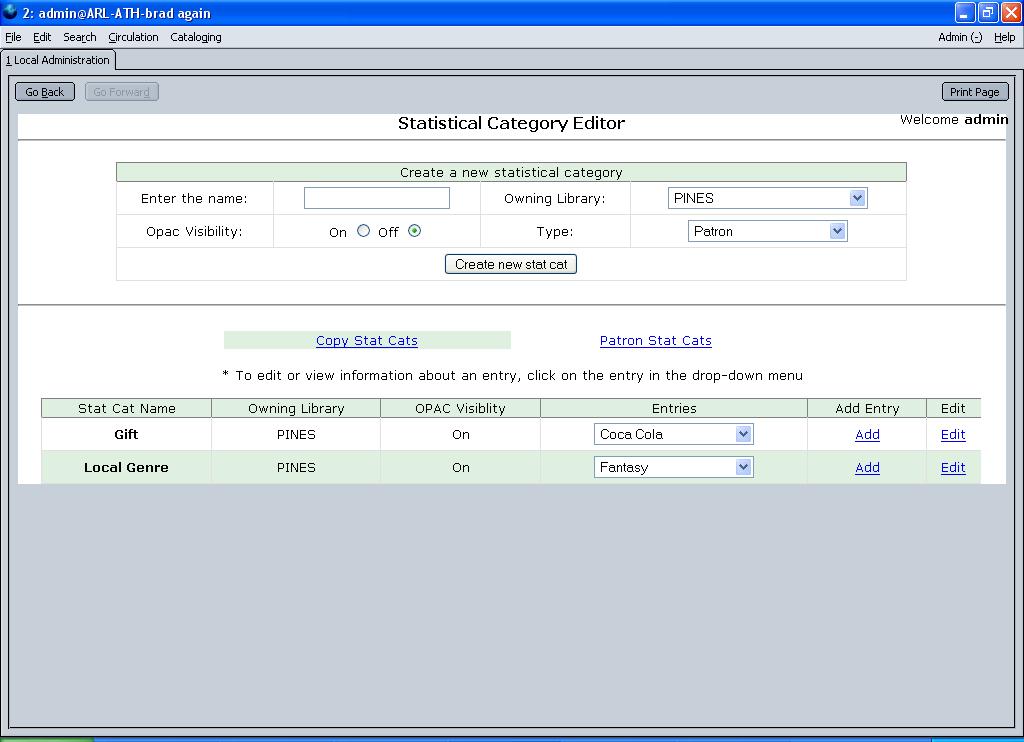Open the Copy Stat Cats link
Viewport: 1024px width, 742px height.
[x=367, y=341]
